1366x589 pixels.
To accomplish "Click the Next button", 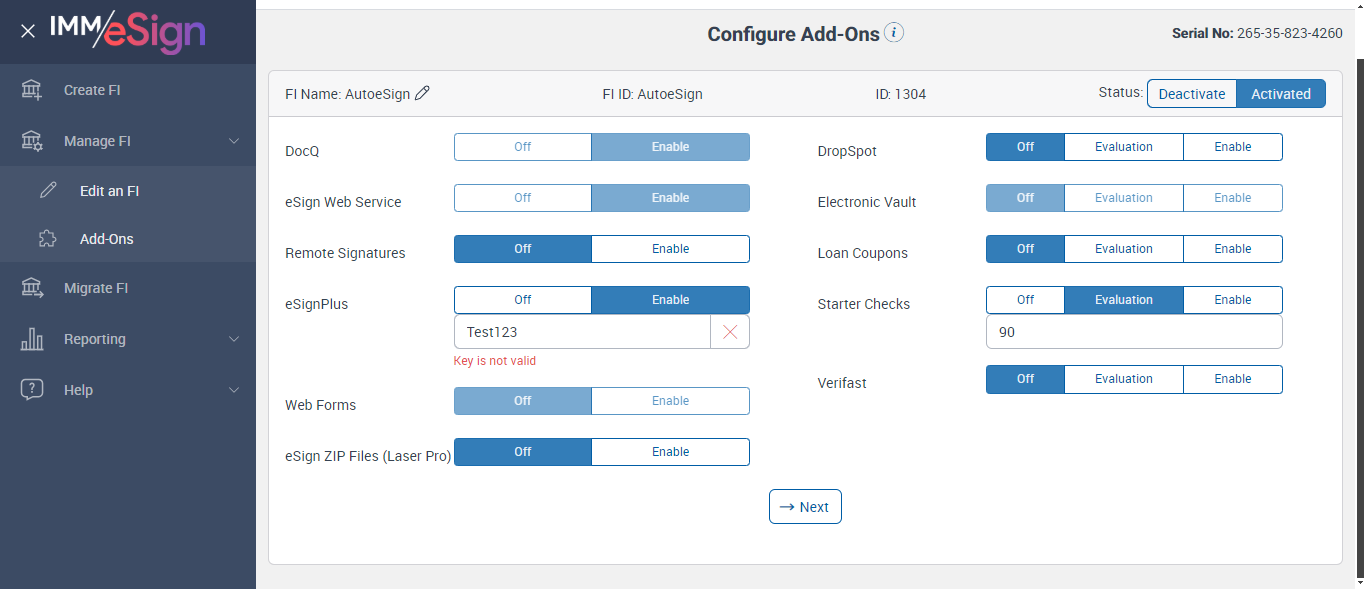I will [x=805, y=507].
